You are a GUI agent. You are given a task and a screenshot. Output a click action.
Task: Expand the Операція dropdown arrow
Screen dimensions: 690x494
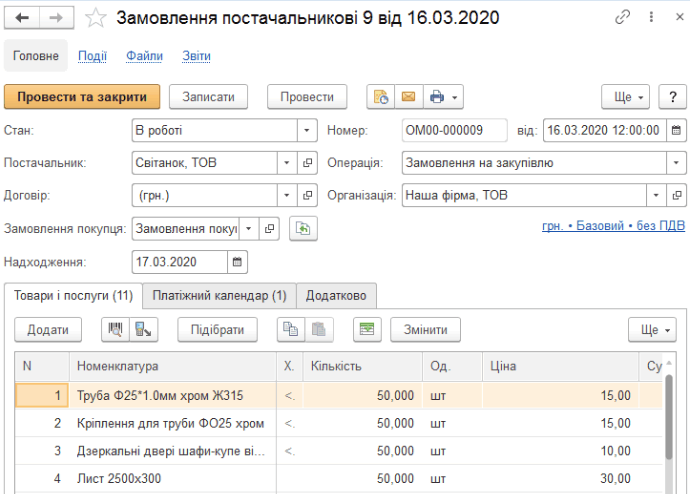point(676,163)
